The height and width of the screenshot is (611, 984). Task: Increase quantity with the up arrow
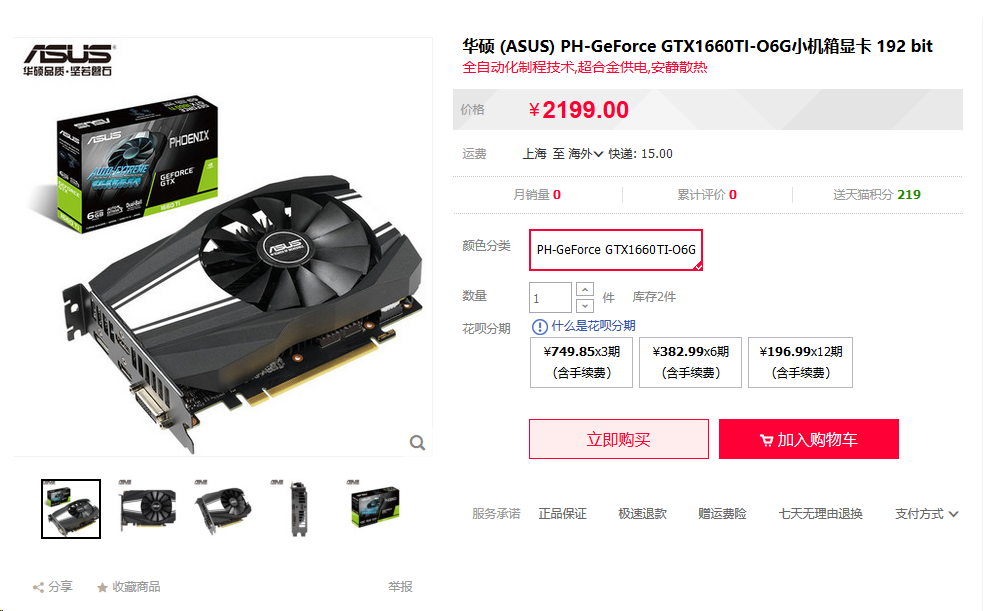[584, 289]
